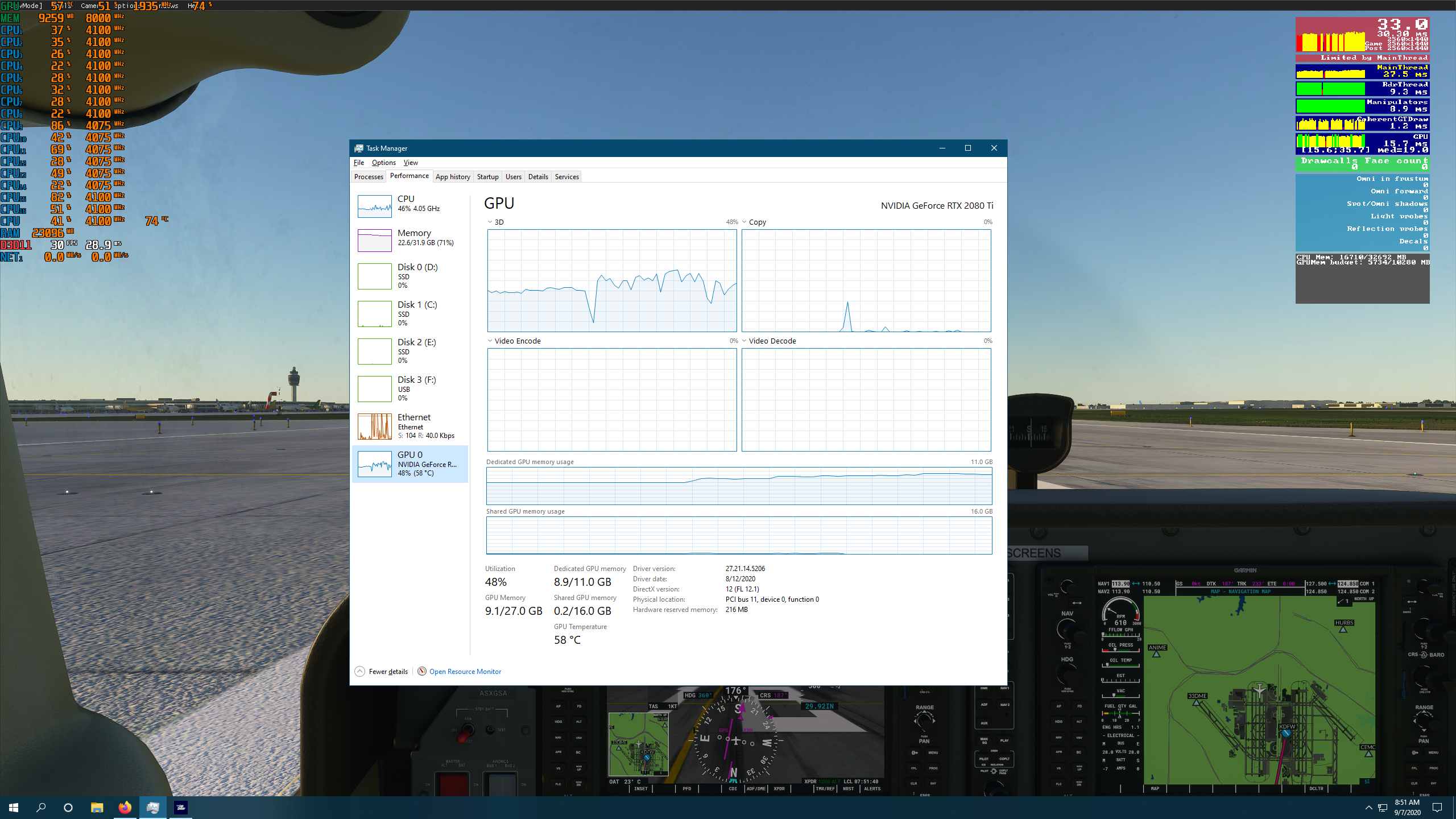Select Disk 1 (C:) in the sidebar
The height and width of the screenshot is (819, 1456).
coord(410,313)
